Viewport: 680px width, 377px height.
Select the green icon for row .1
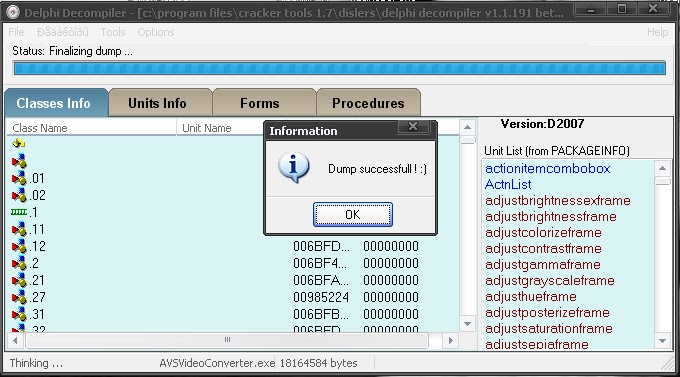tap(19, 212)
